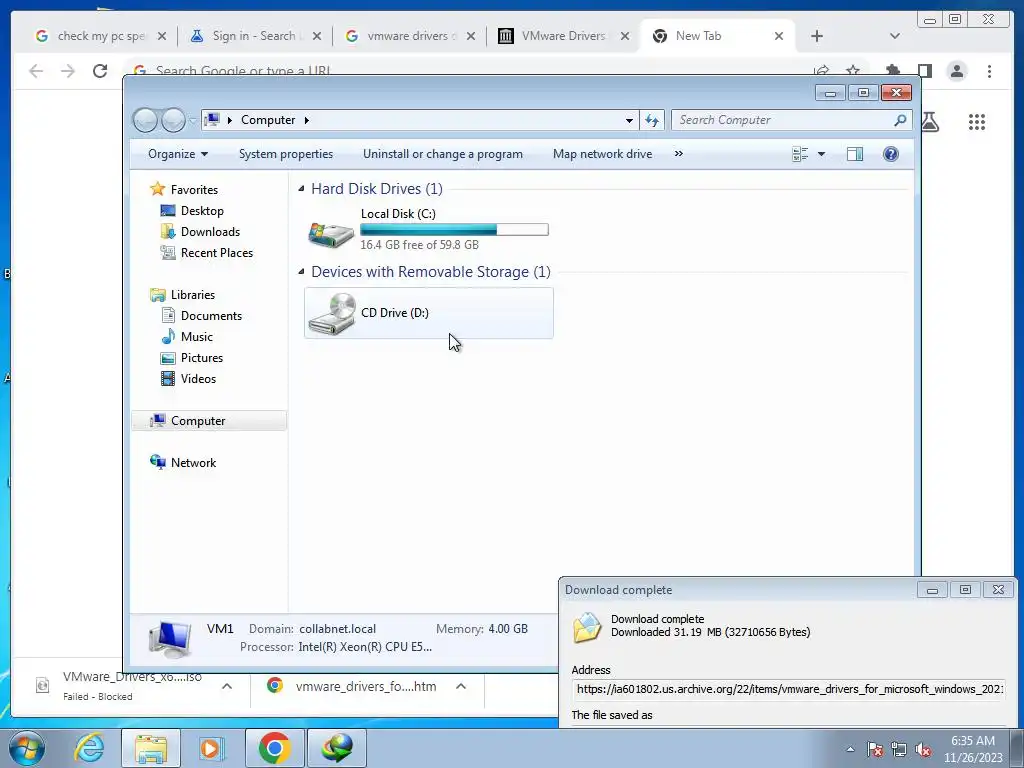Toggle Chrome side panel icon
The image size is (1024, 768).
(925, 71)
